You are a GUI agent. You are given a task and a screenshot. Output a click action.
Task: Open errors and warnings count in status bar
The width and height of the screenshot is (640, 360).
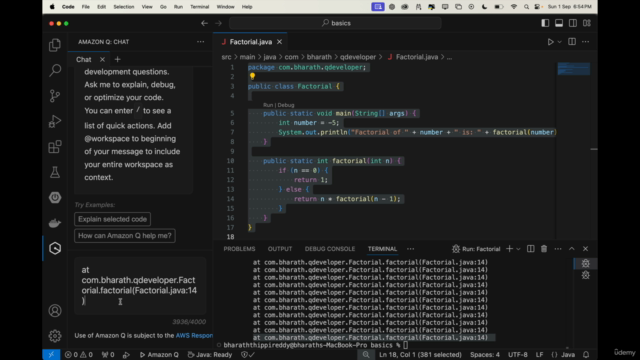[x=78, y=355]
